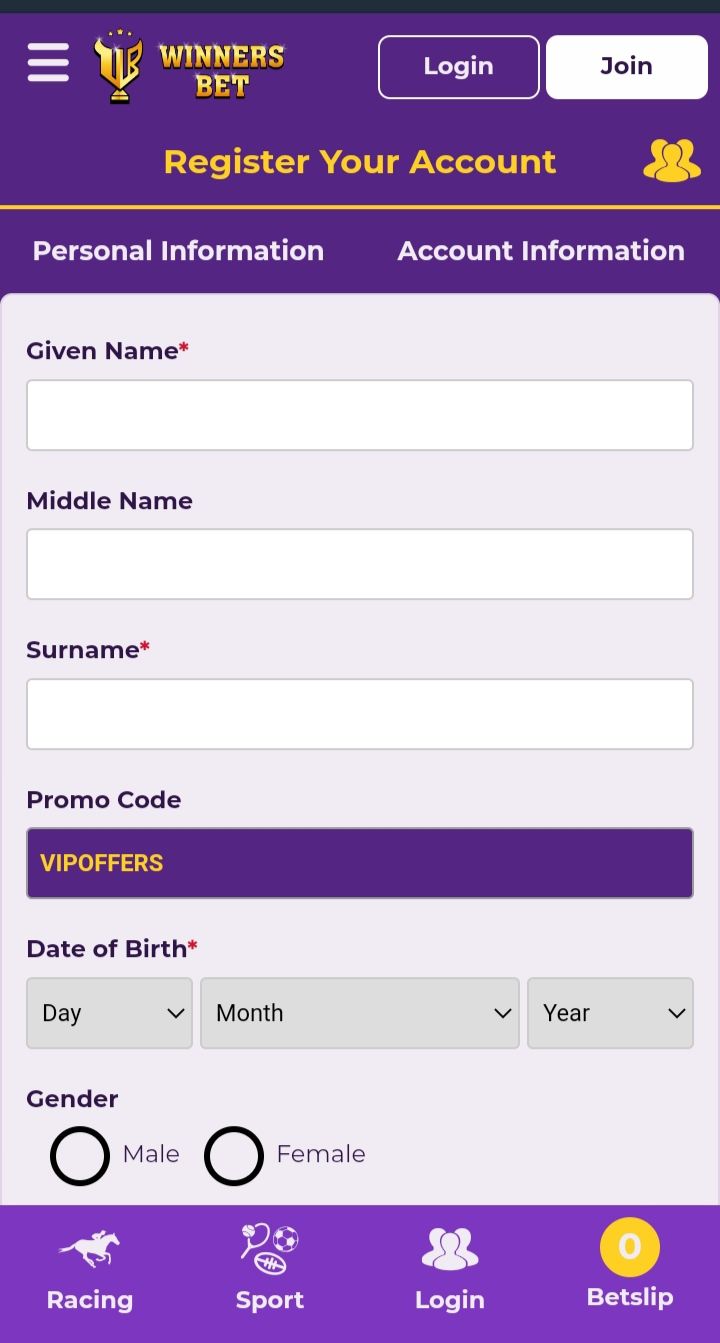Focus the Surname input field
720x1343 pixels.
(360, 714)
